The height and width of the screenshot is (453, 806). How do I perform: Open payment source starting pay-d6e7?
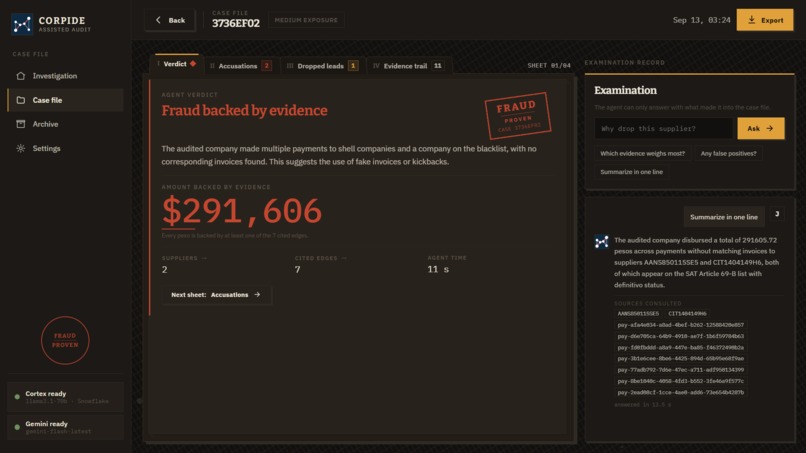coord(681,336)
